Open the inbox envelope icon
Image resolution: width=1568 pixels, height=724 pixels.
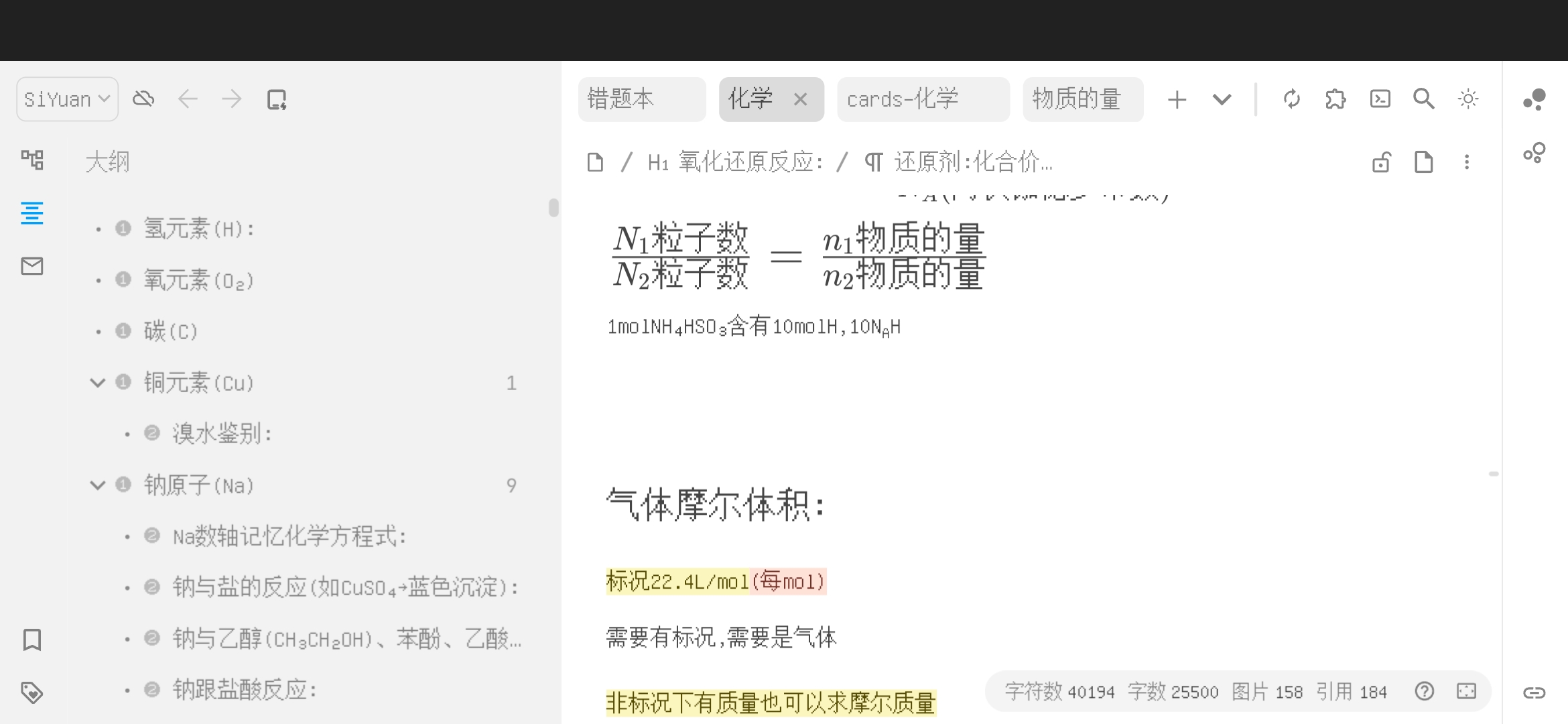[x=31, y=266]
